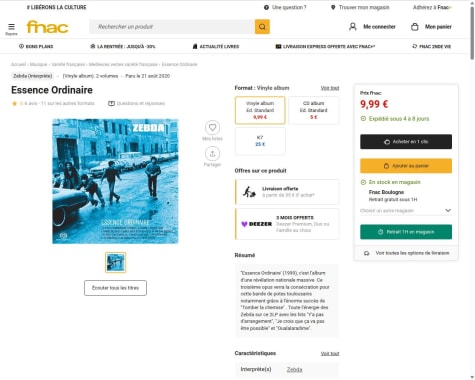Image resolution: width=475 pixels, height=380 pixels.
Task: Open the Livraison offerte offer card
Action: click(287, 192)
